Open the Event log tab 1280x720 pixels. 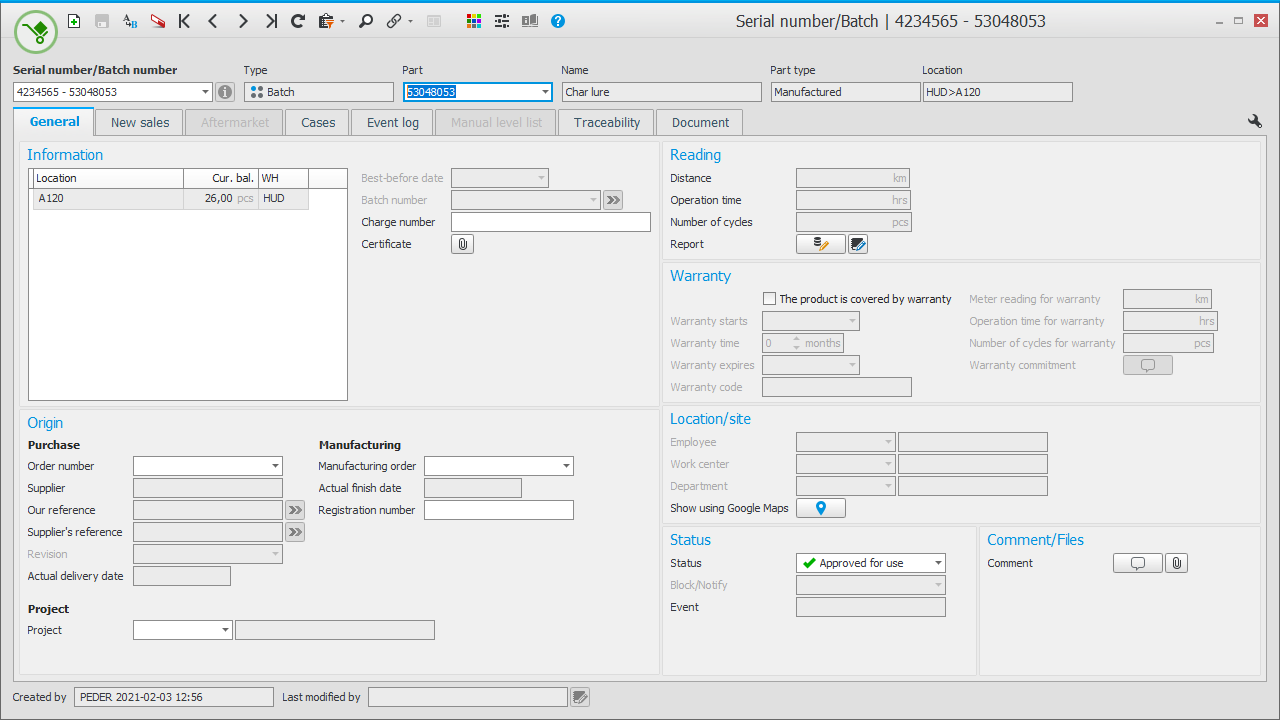coord(392,122)
